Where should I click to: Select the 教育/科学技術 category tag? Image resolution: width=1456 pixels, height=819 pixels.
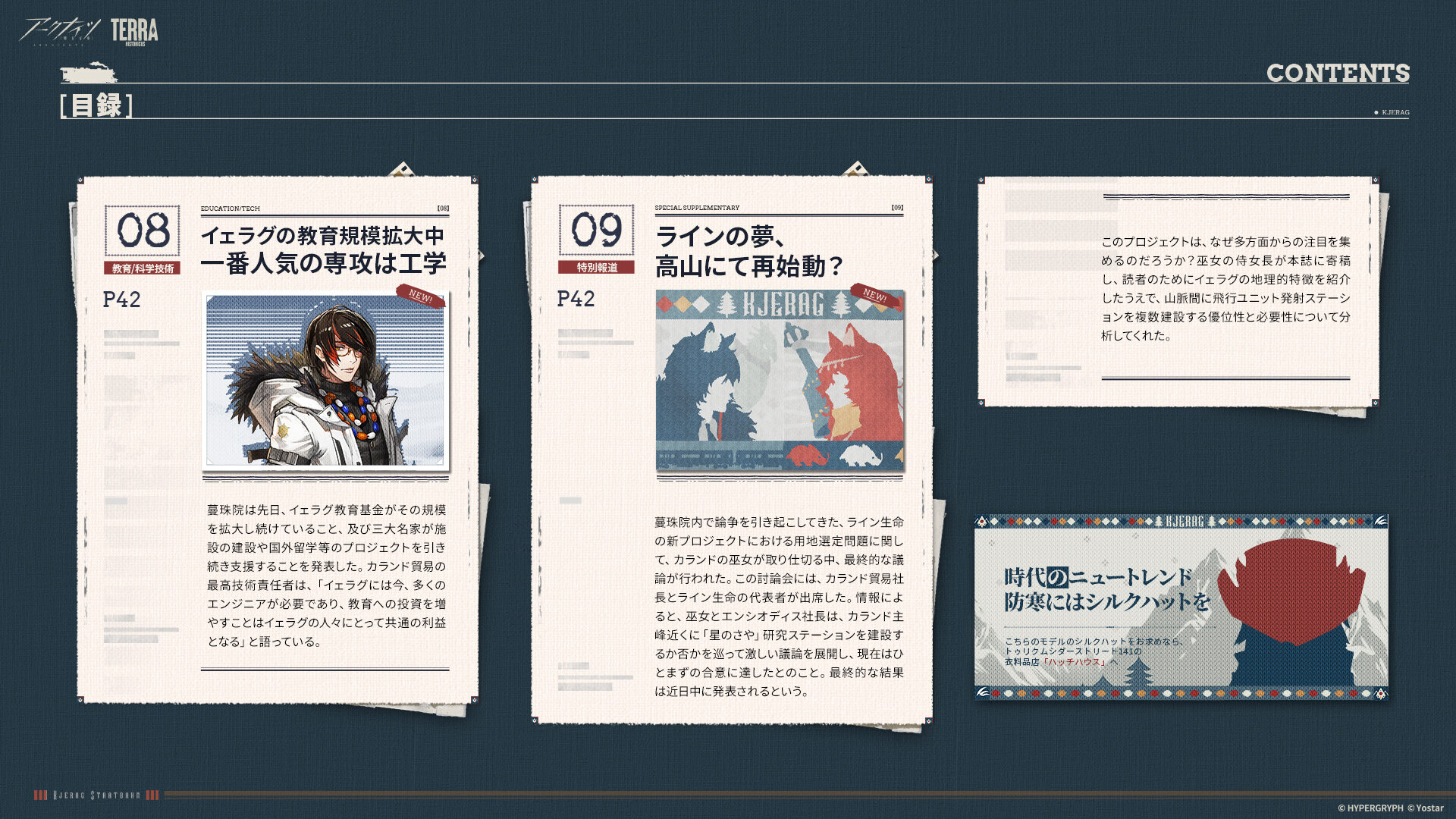pyautogui.click(x=143, y=268)
